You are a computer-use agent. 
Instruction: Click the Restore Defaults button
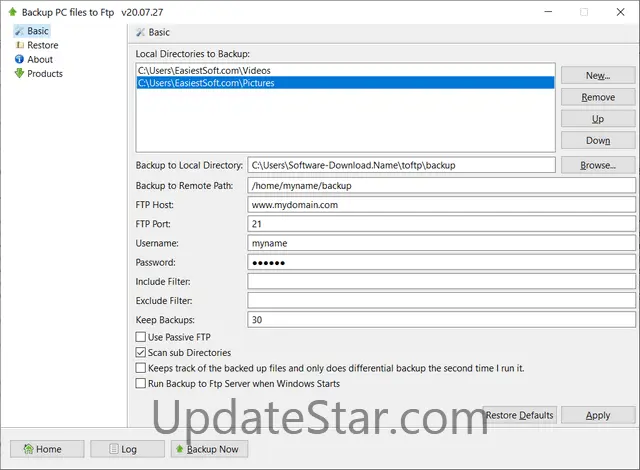(520, 415)
